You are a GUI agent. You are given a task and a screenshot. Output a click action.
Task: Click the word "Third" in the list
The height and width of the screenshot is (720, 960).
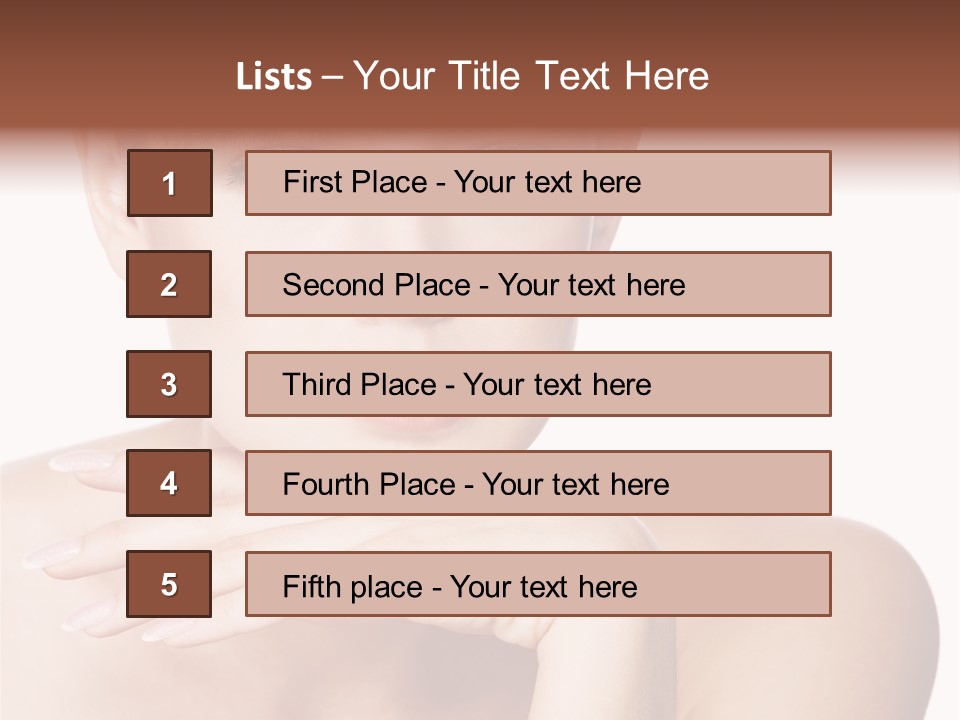[316, 385]
